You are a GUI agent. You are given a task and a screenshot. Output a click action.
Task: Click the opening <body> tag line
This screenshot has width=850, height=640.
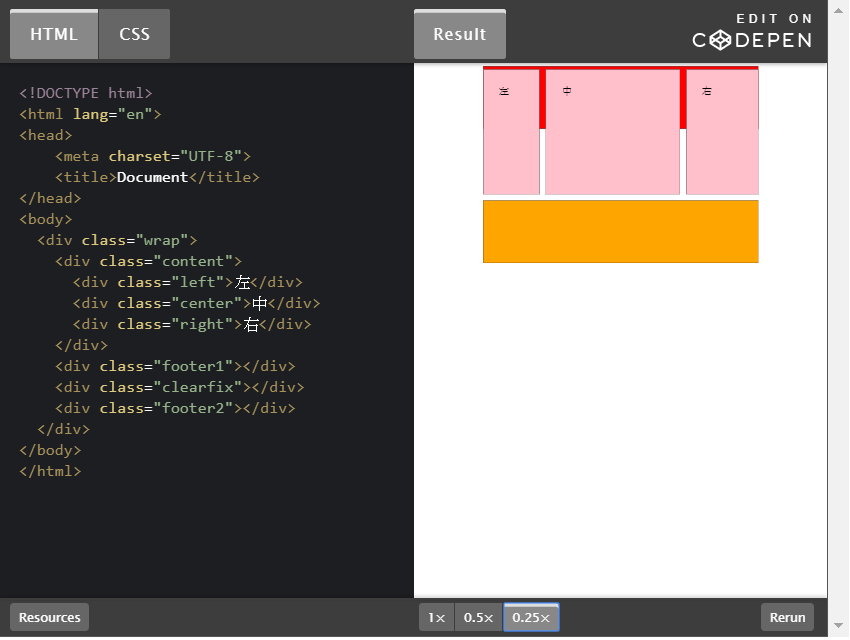coord(46,219)
